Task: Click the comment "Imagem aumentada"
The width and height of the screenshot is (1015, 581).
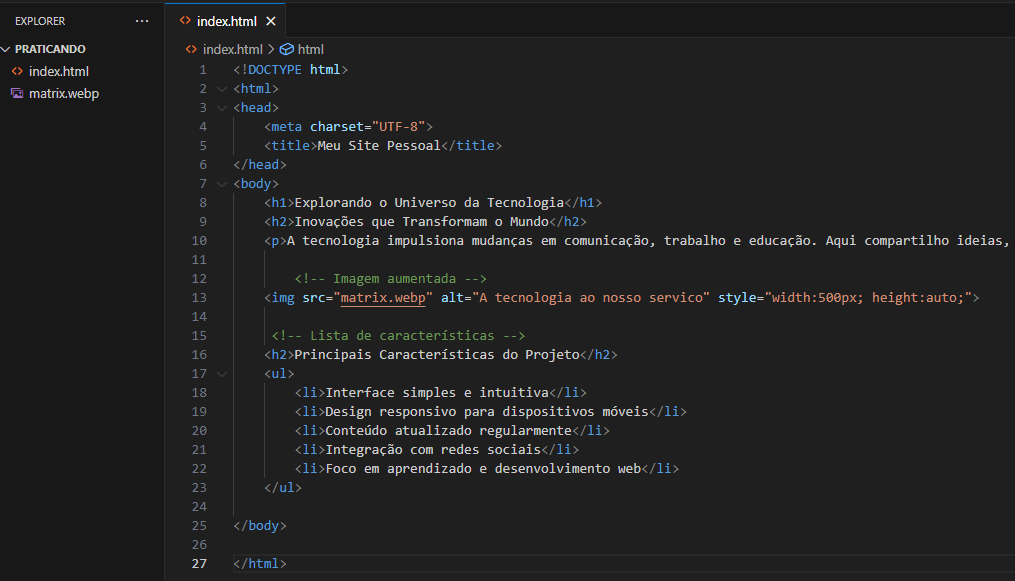Action: [x=390, y=279]
